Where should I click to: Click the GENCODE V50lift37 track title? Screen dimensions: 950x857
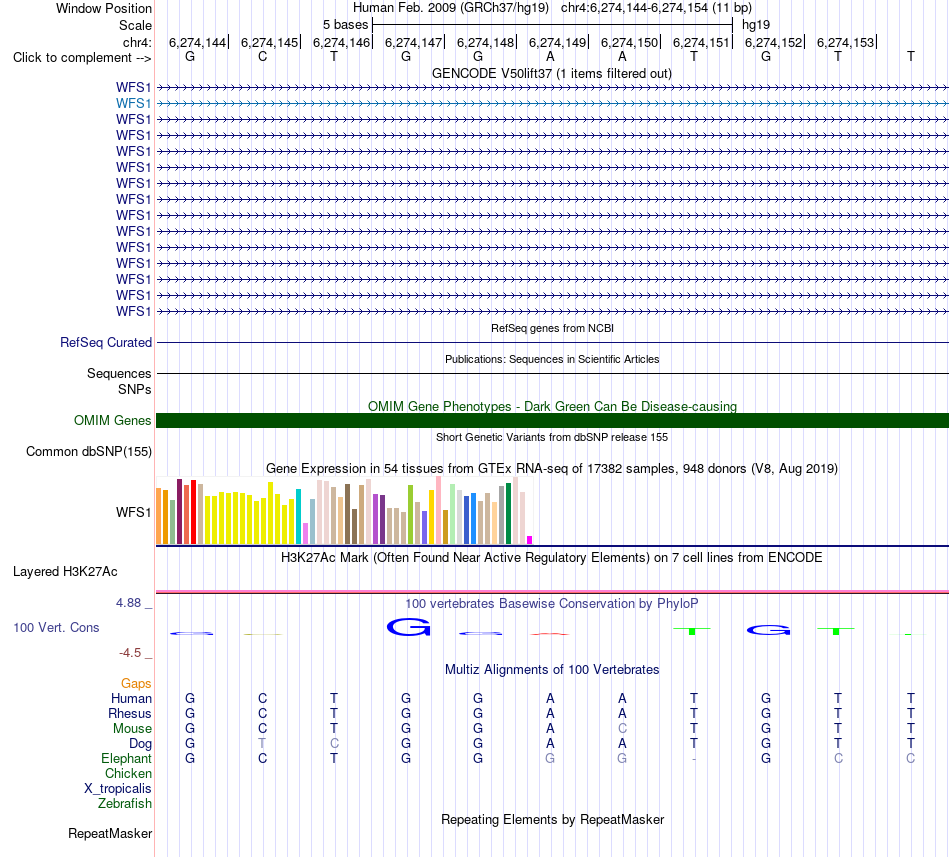551,73
